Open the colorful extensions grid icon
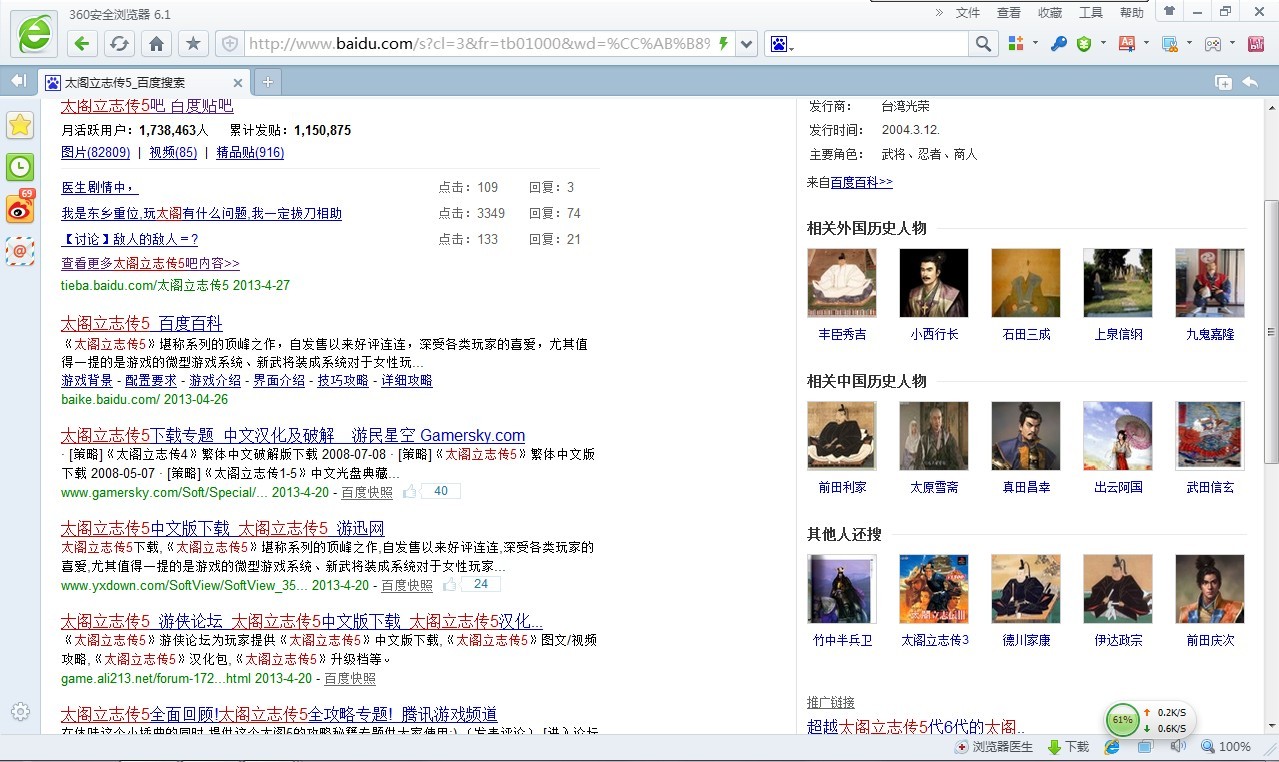1279x762 pixels. 1016,44
